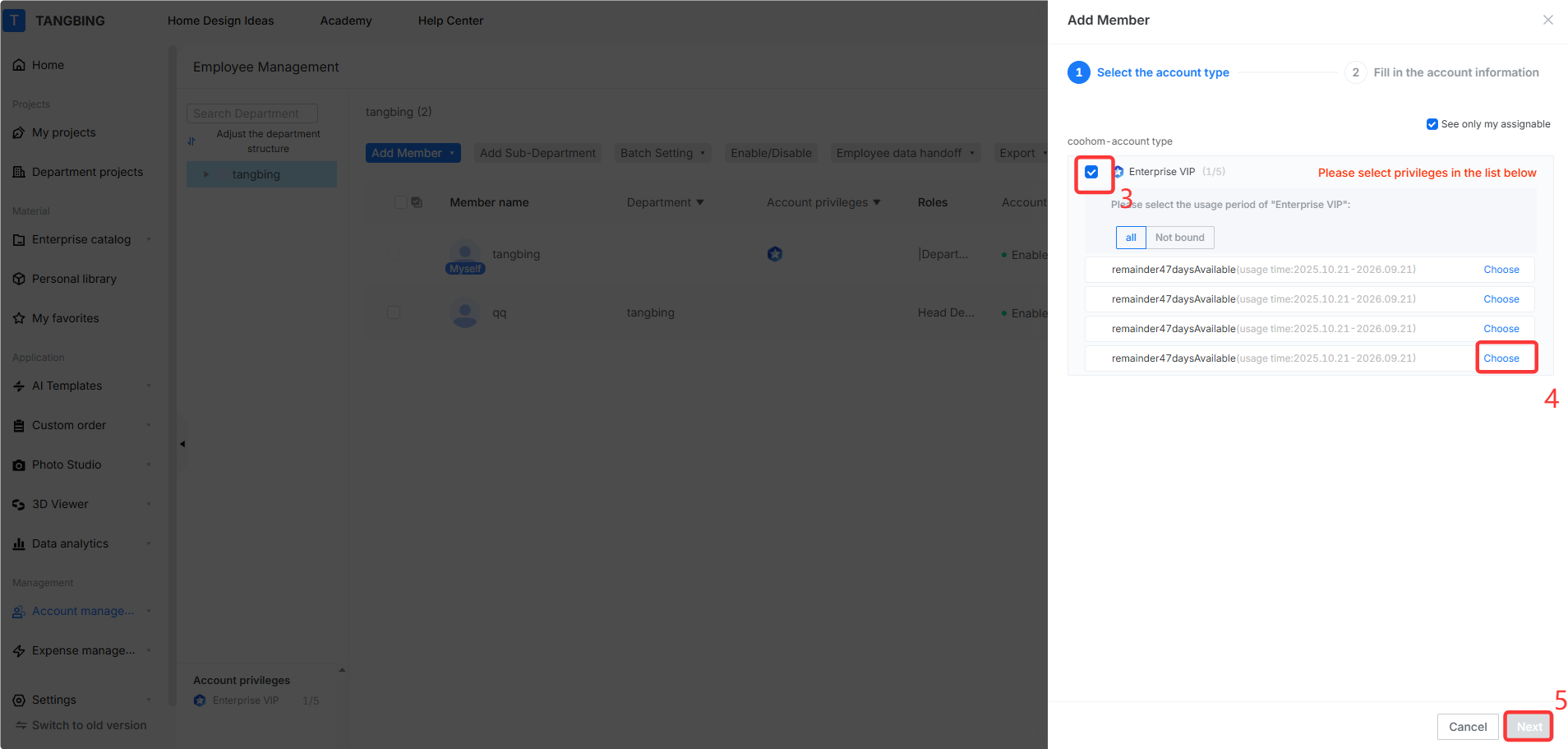Go to step 1 Select the account type
This screenshot has height=749, width=1568.
(1148, 72)
